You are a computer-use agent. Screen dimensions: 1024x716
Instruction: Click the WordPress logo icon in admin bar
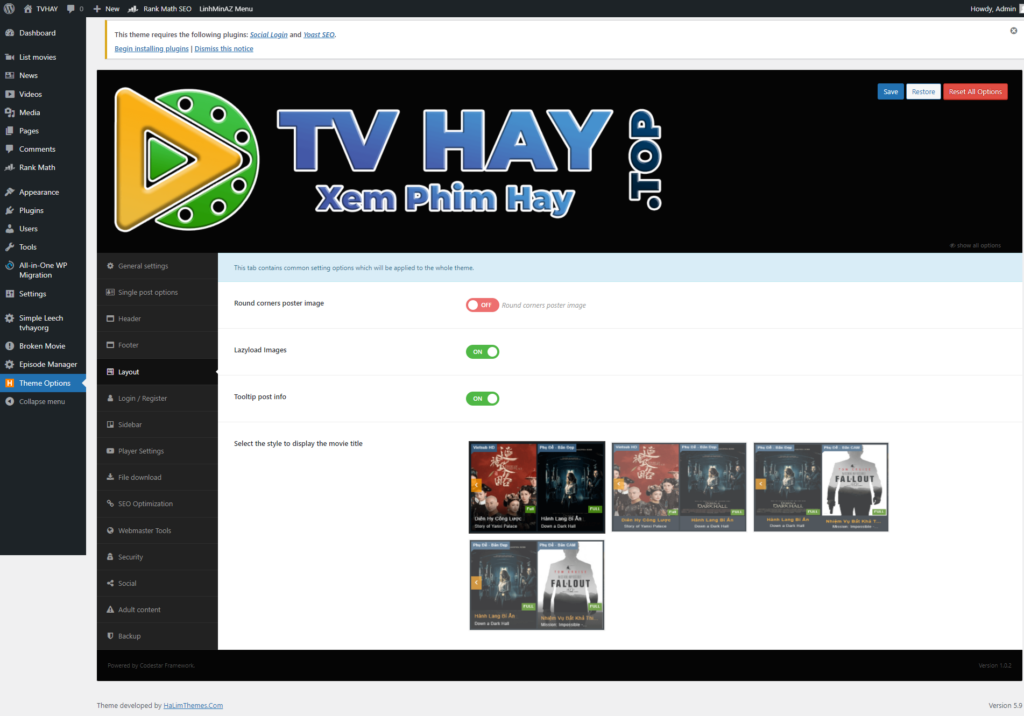[9, 8]
